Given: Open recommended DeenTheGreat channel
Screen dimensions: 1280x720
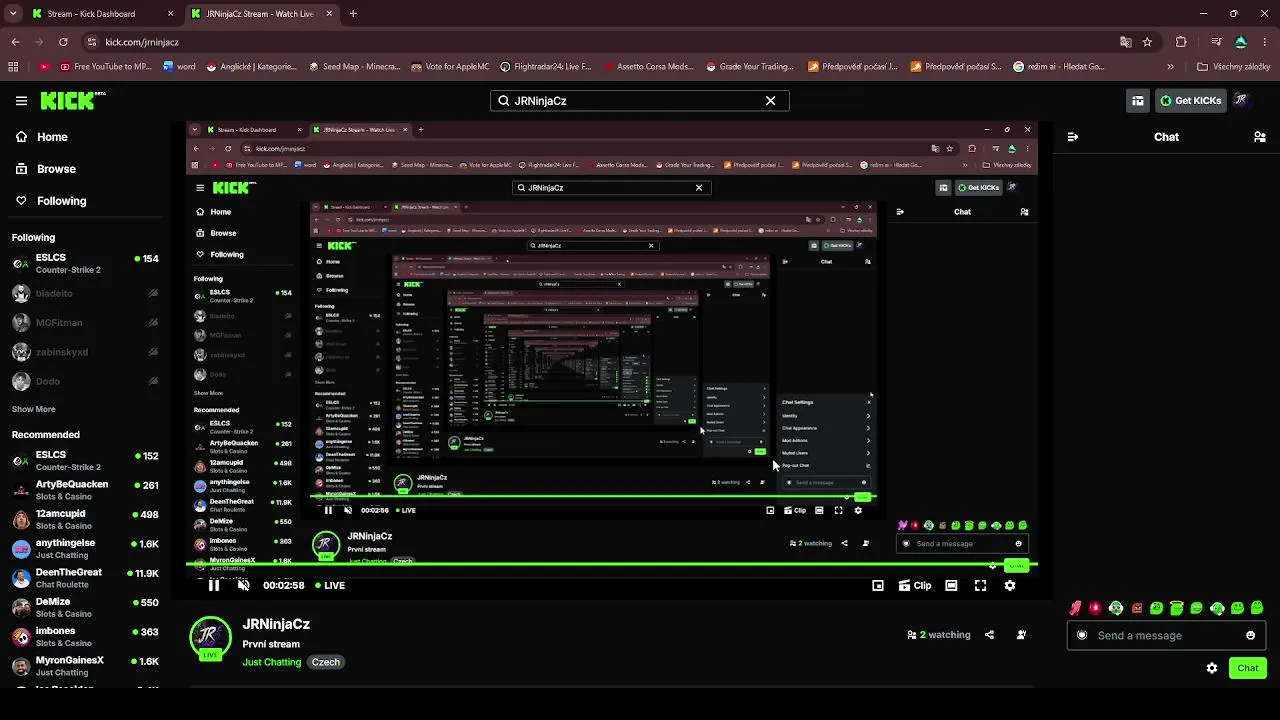Looking at the screenshot, I should (85, 578).
